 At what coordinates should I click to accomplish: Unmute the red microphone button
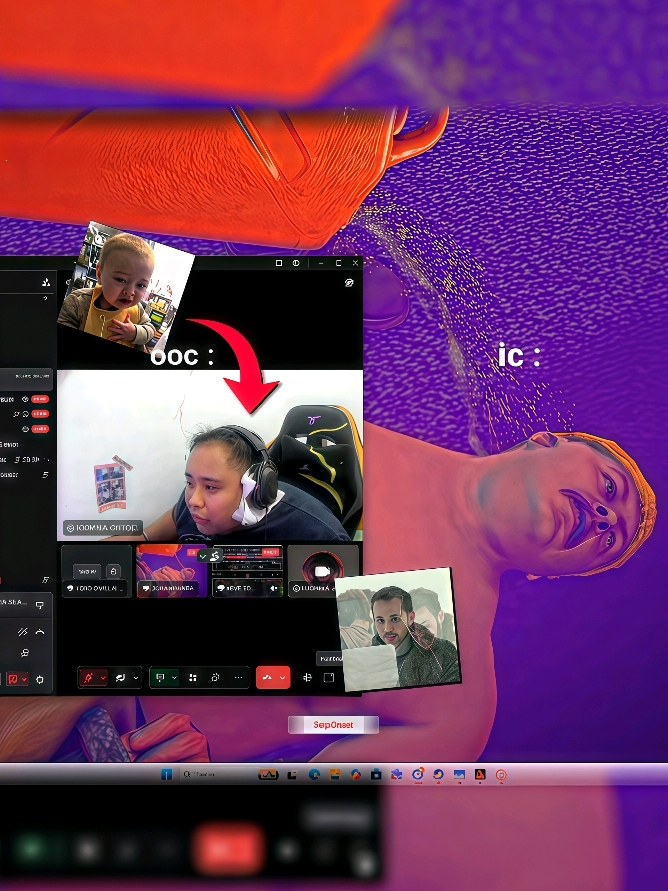[87, 677]
